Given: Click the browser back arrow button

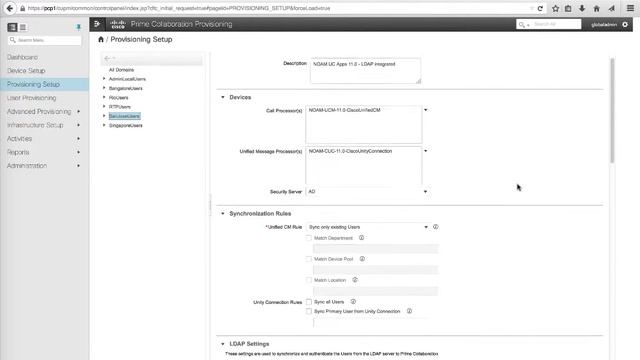Looking at the screenshot, I should point(10,8).
